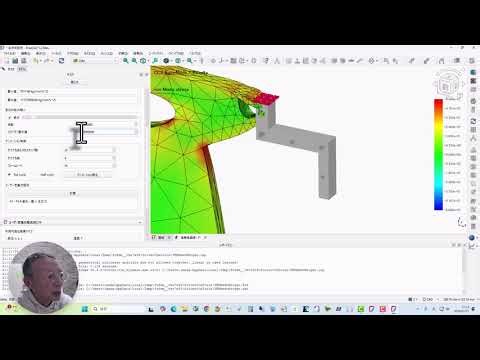
Task: Open the FEM workbench selector dropdown
Action: 95,61
